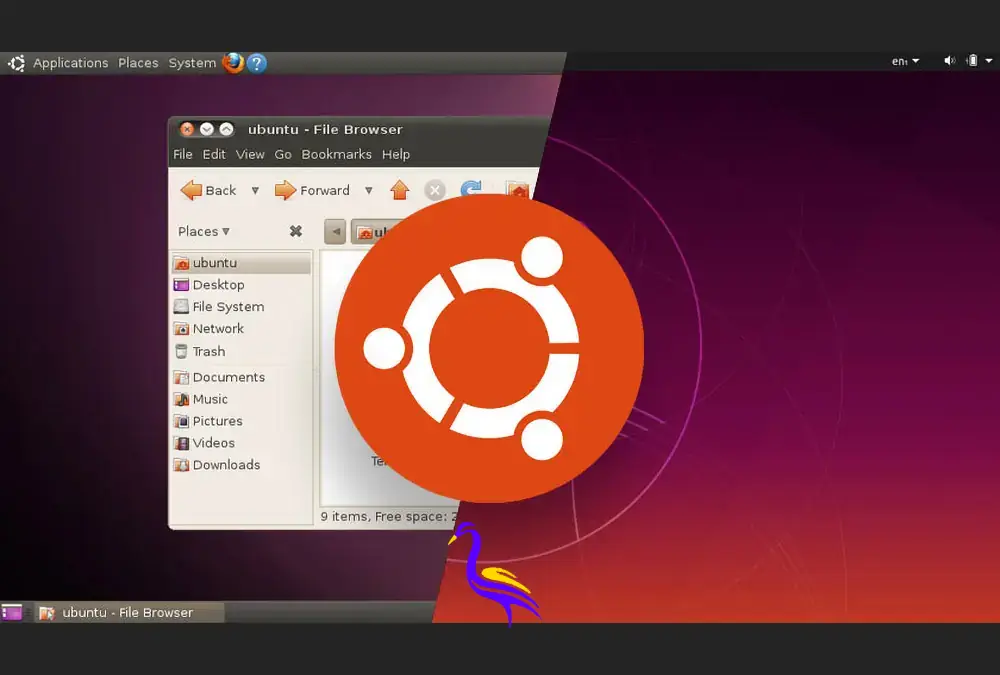Viewport: 1000px width, 675px height.
Task: Click the volume speaker icon in panel
Action: [x=950, y=61]
